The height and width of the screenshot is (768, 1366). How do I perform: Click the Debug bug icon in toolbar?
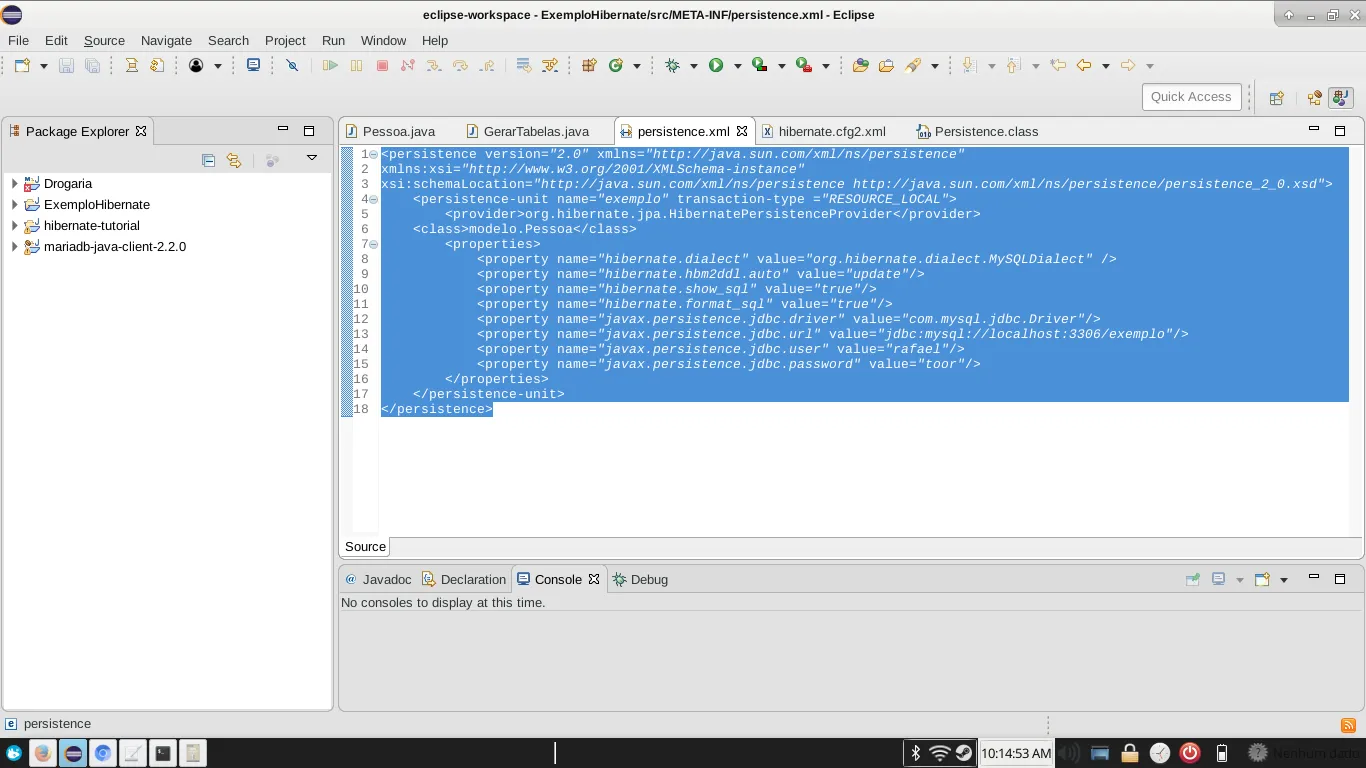click(673, 66)
